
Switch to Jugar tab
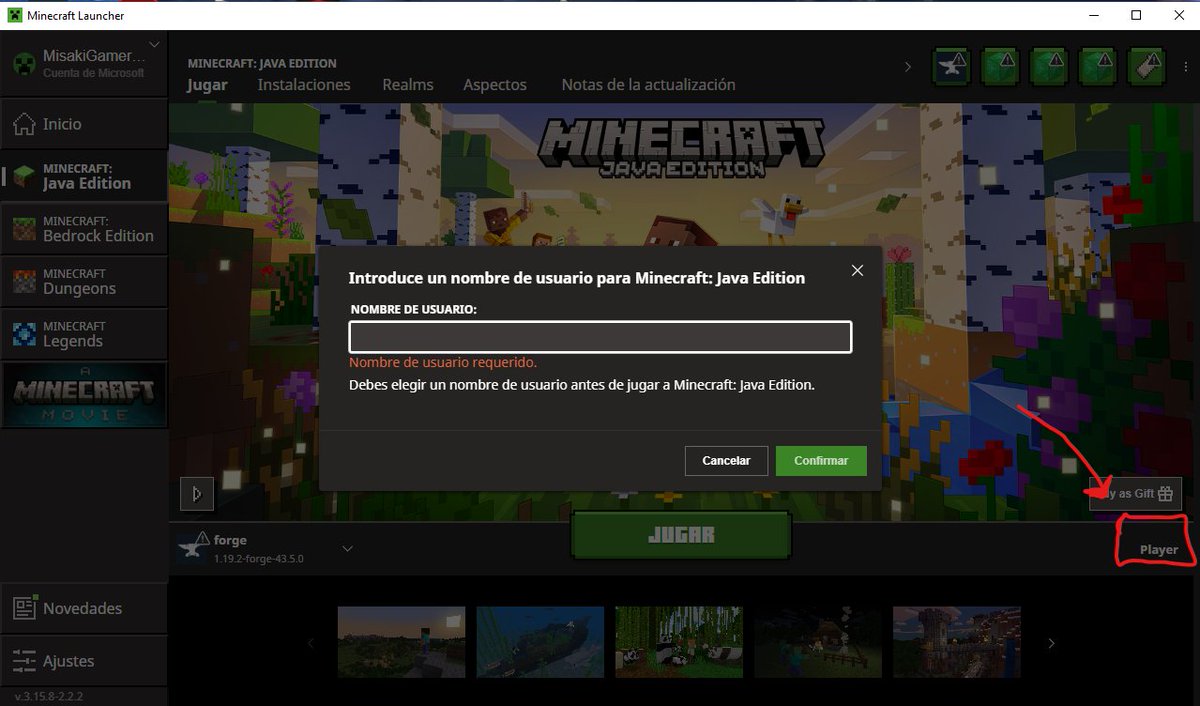coord(207,85)
